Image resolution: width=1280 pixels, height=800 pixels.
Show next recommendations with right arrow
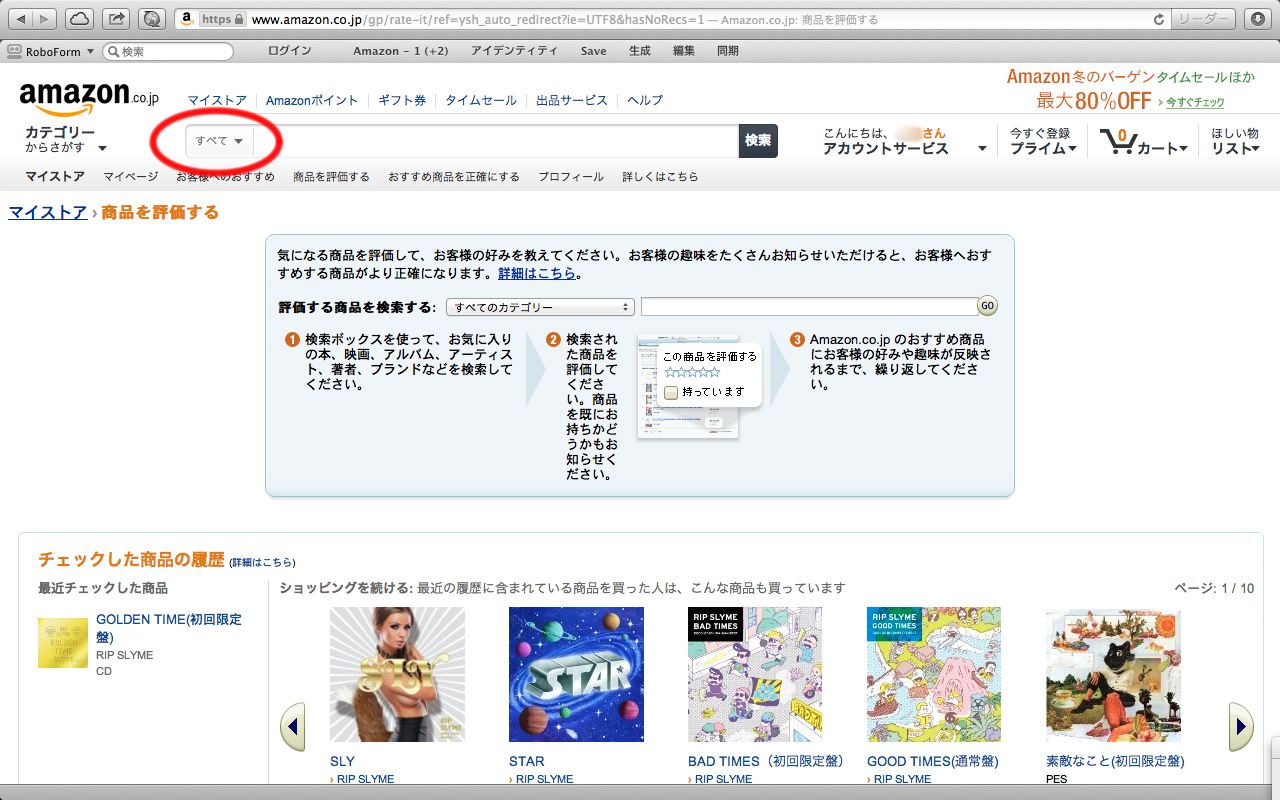pyautogui.click(x=1240, y=727)
